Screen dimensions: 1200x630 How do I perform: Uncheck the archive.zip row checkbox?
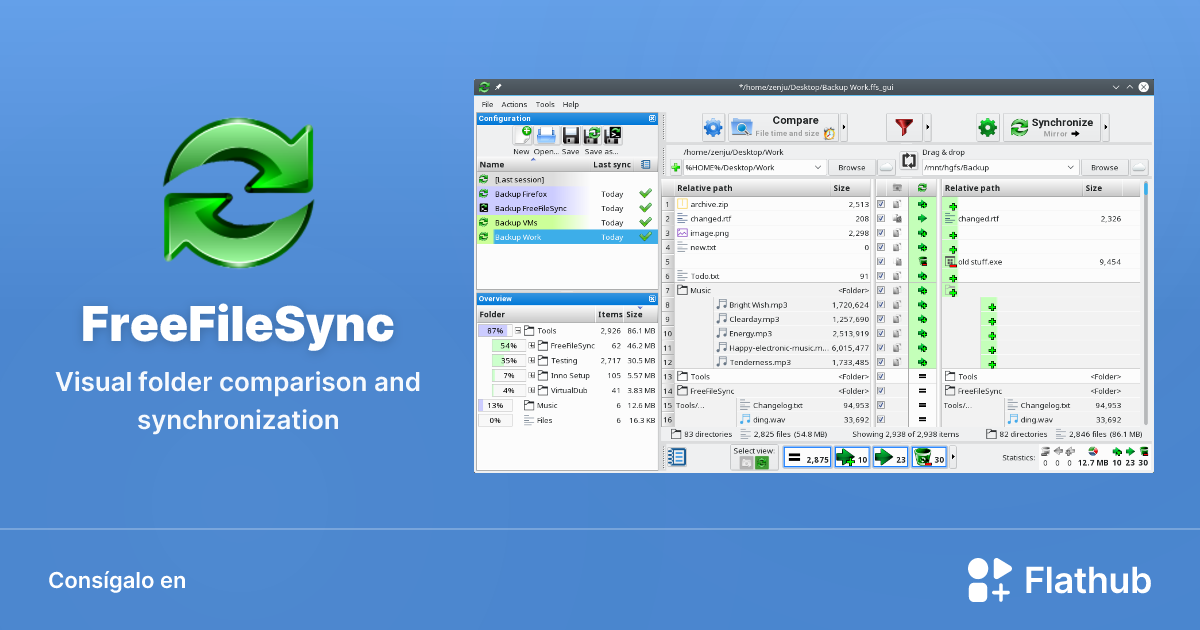tap(882, 203)
